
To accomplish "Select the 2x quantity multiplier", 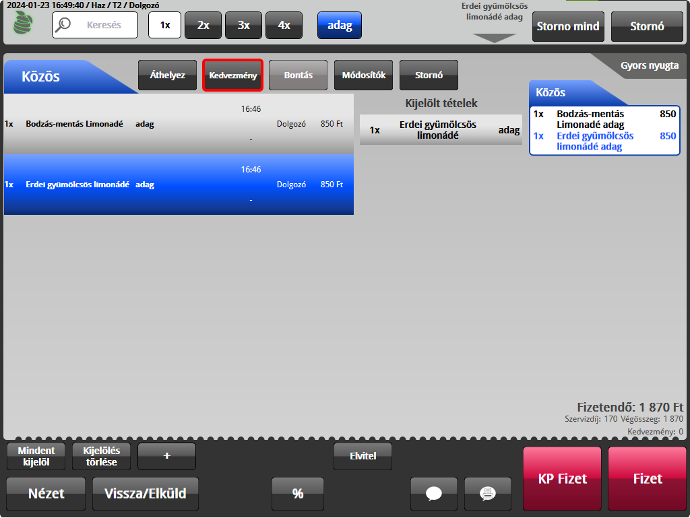I will click(x=203, y=25).
